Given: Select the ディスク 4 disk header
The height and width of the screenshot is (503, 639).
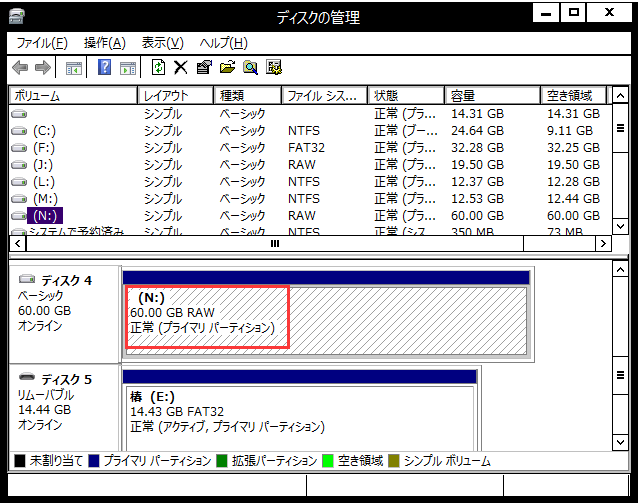Looking at the screenshot, I should click(64, 314).
